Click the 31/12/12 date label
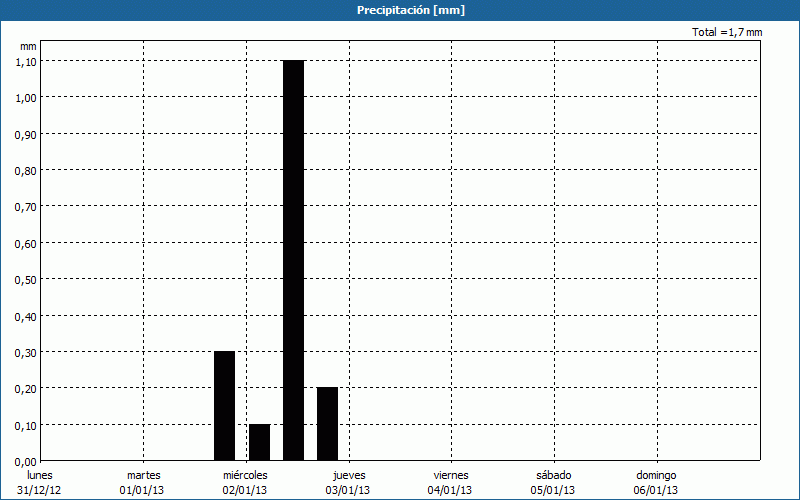The height and width of the screenshot is (500, 800). click(x=39, y=490)
